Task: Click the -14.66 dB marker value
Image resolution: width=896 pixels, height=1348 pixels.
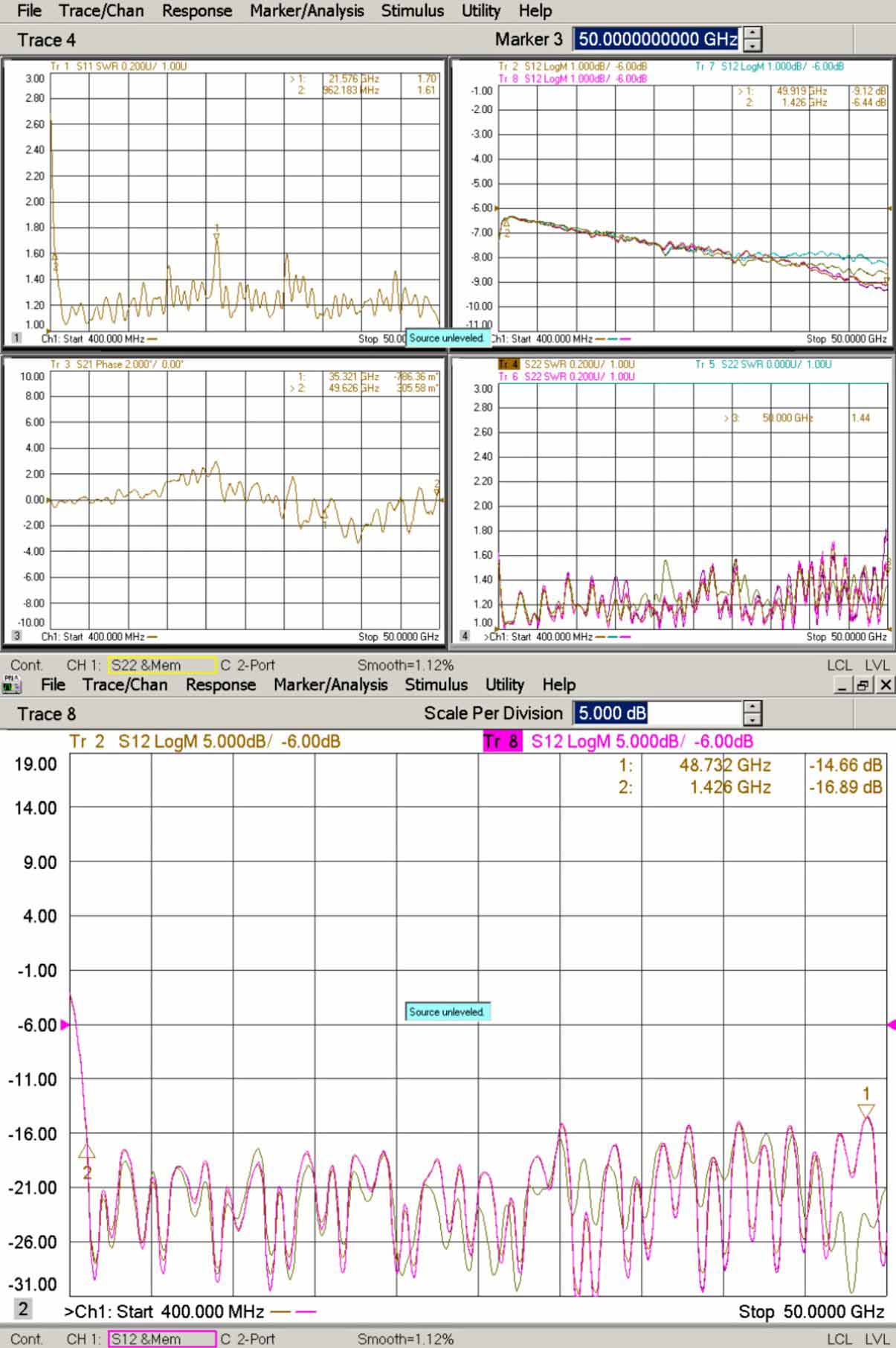Action: pos(845,765)
